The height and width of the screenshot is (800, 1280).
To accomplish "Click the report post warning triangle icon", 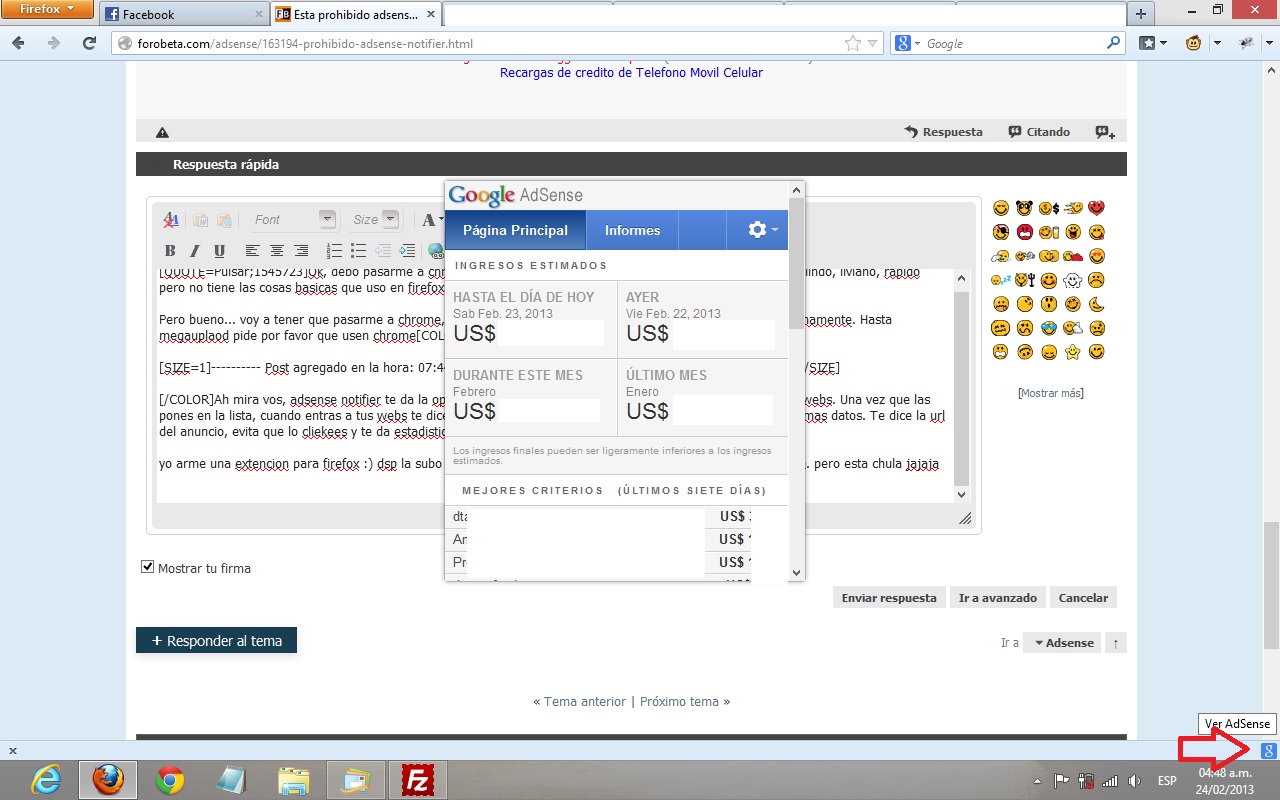I will click(x=162, y=132).
